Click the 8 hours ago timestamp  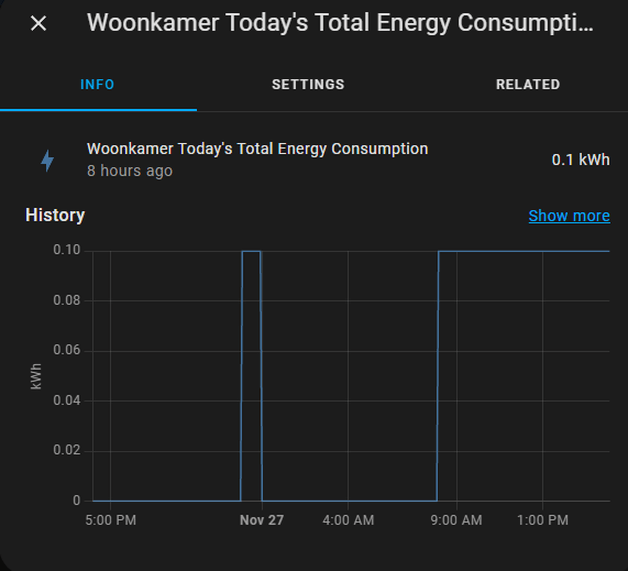click(130, 171)
